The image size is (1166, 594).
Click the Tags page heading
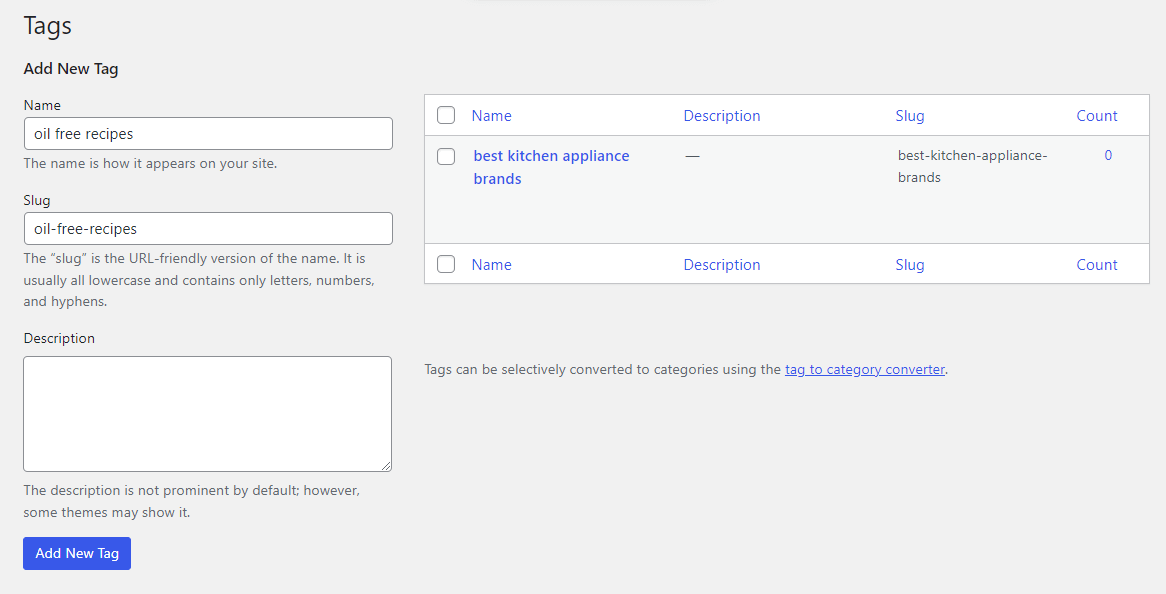(x=47, y=25)
